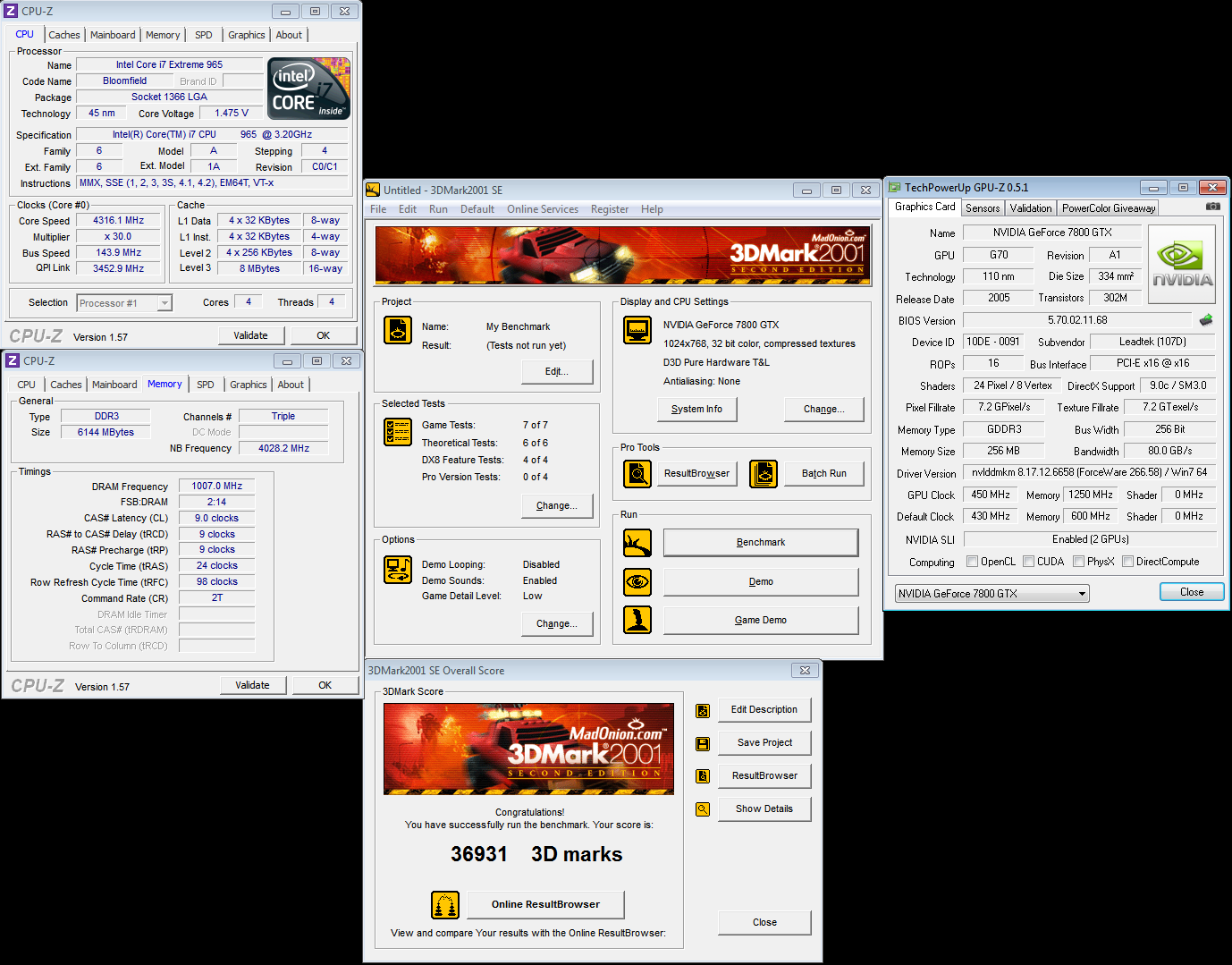Click the Game Demo icon

click(x=637, y=620)
